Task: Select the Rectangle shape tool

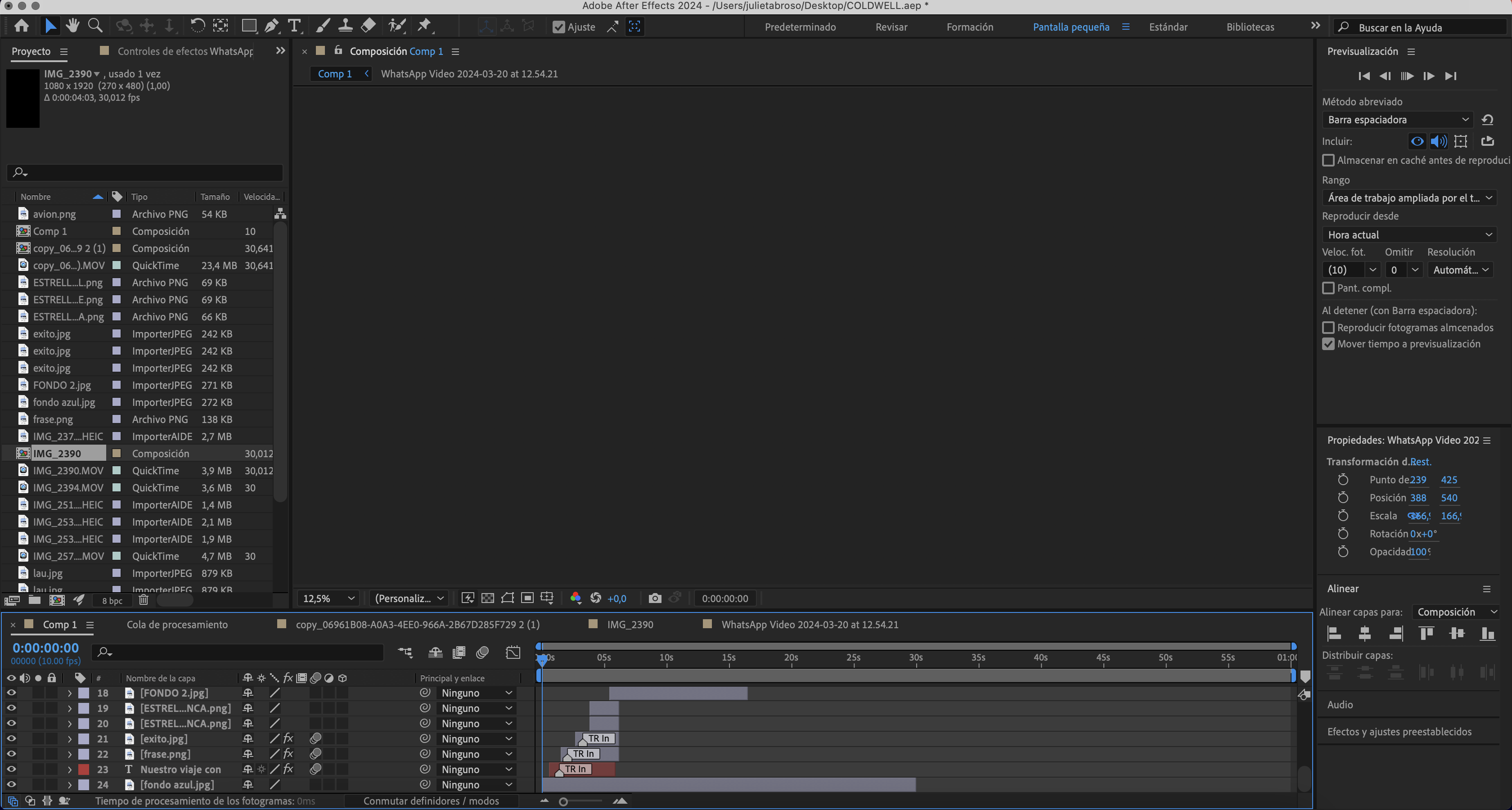Action: [249, 26]
